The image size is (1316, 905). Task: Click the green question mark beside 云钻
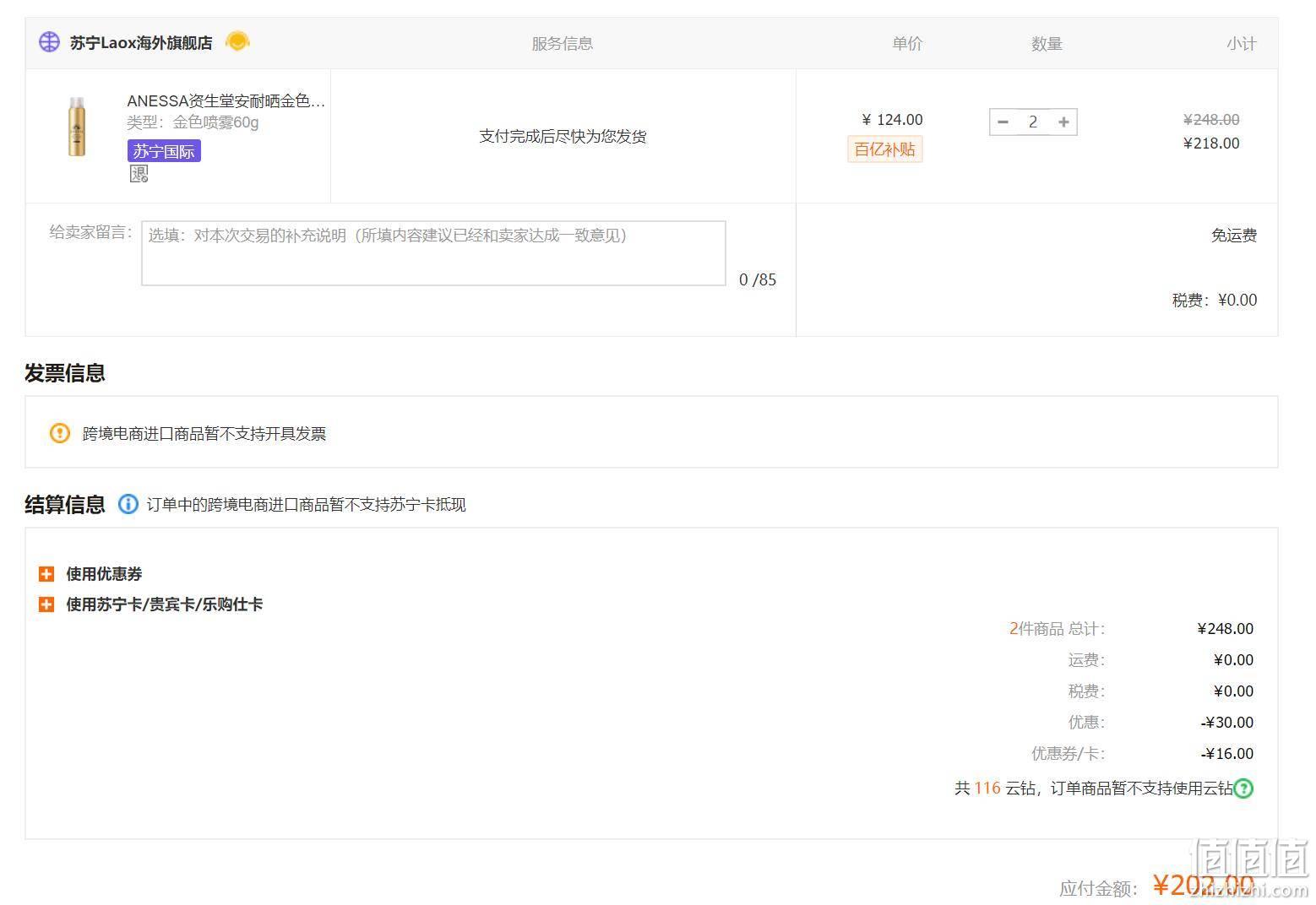click(1243, 788)
